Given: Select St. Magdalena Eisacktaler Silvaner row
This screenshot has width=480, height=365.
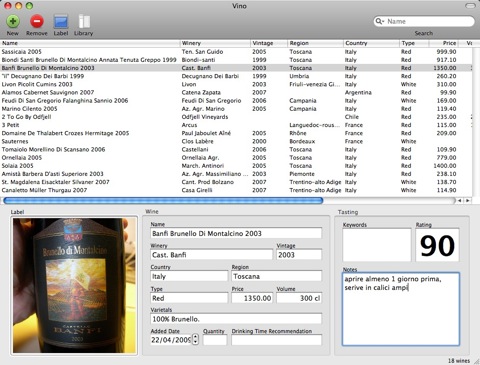Looking at the screenshot, I should [236, 182].
